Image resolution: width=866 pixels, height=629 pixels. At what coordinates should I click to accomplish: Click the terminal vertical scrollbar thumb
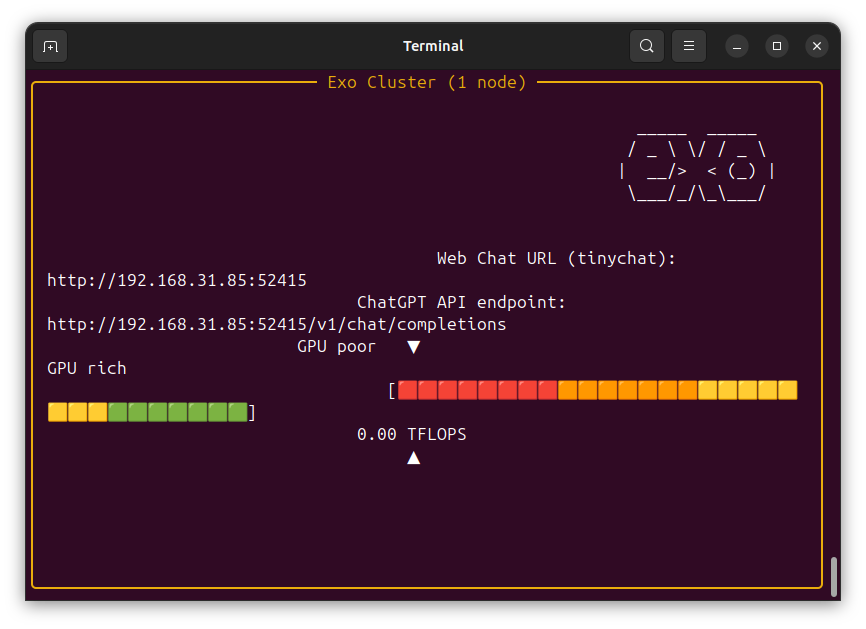coord(834,576)
